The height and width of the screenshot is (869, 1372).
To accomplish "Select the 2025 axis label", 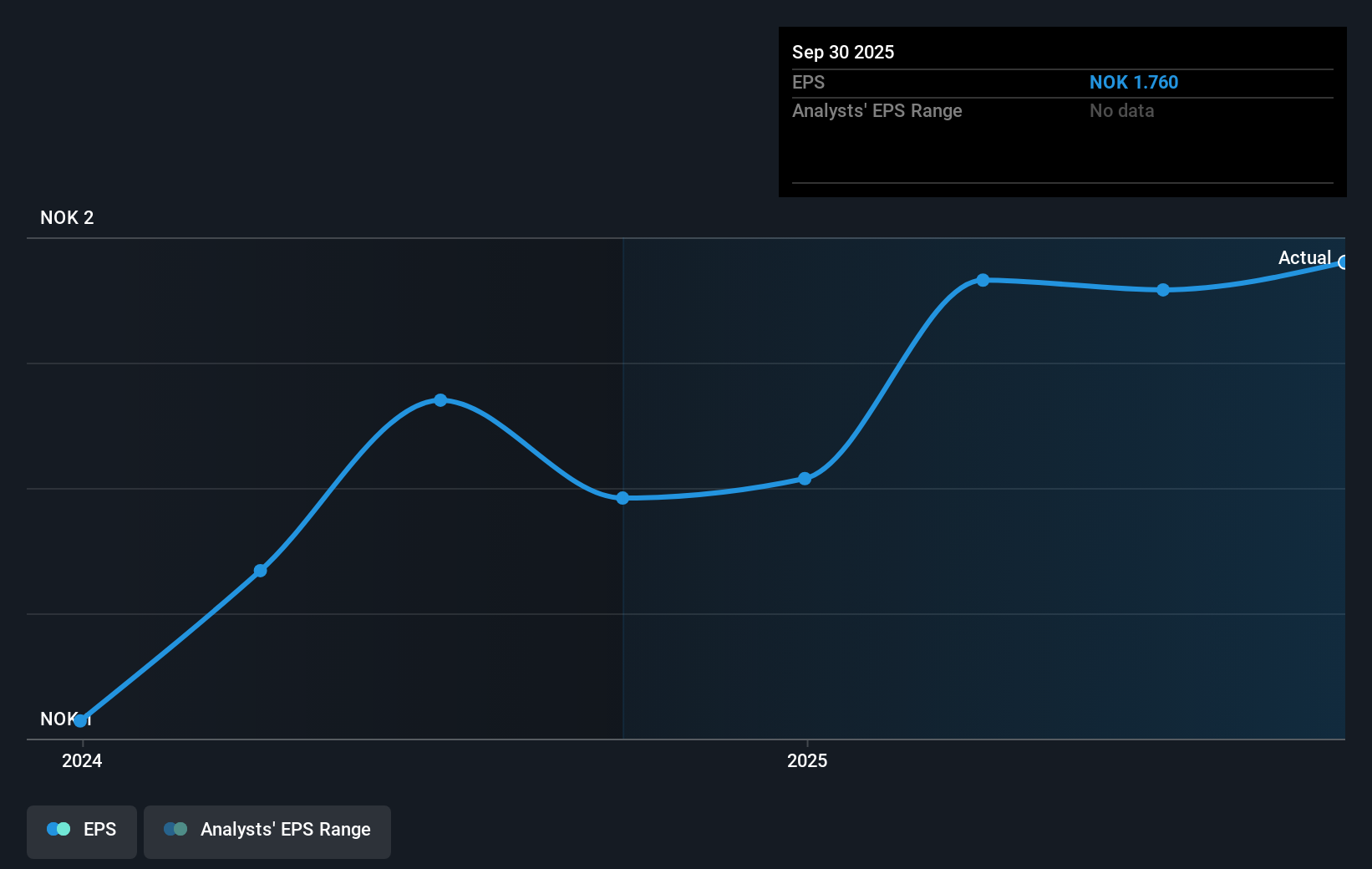I will pyautogui.click(x=806, y=761).
